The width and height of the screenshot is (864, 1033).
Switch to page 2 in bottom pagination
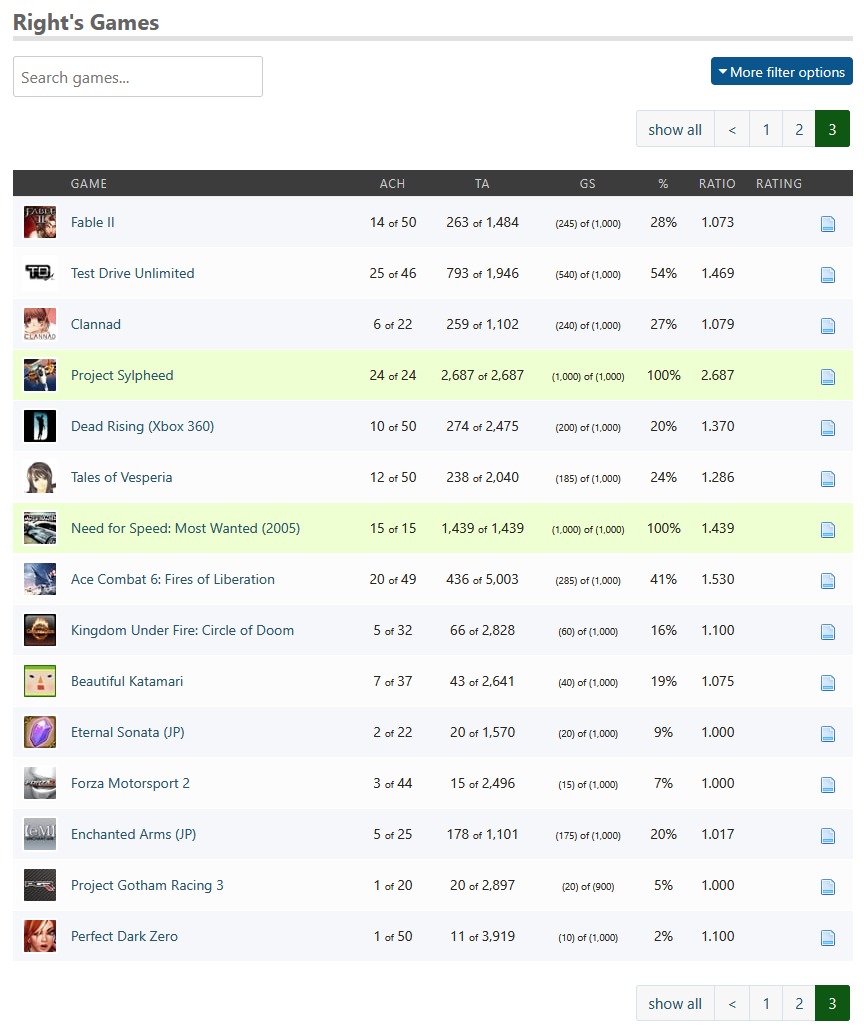click(x=799, y=1004)
